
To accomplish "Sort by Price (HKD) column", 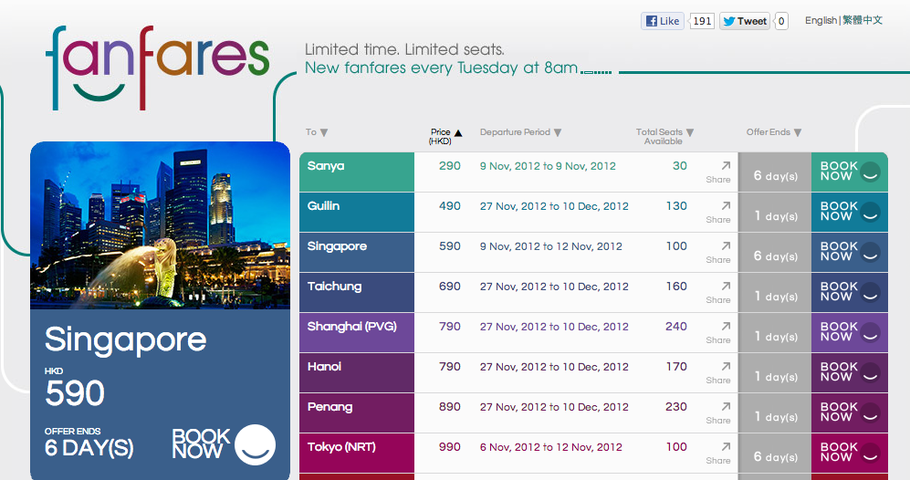I will [x=446, y=136].
